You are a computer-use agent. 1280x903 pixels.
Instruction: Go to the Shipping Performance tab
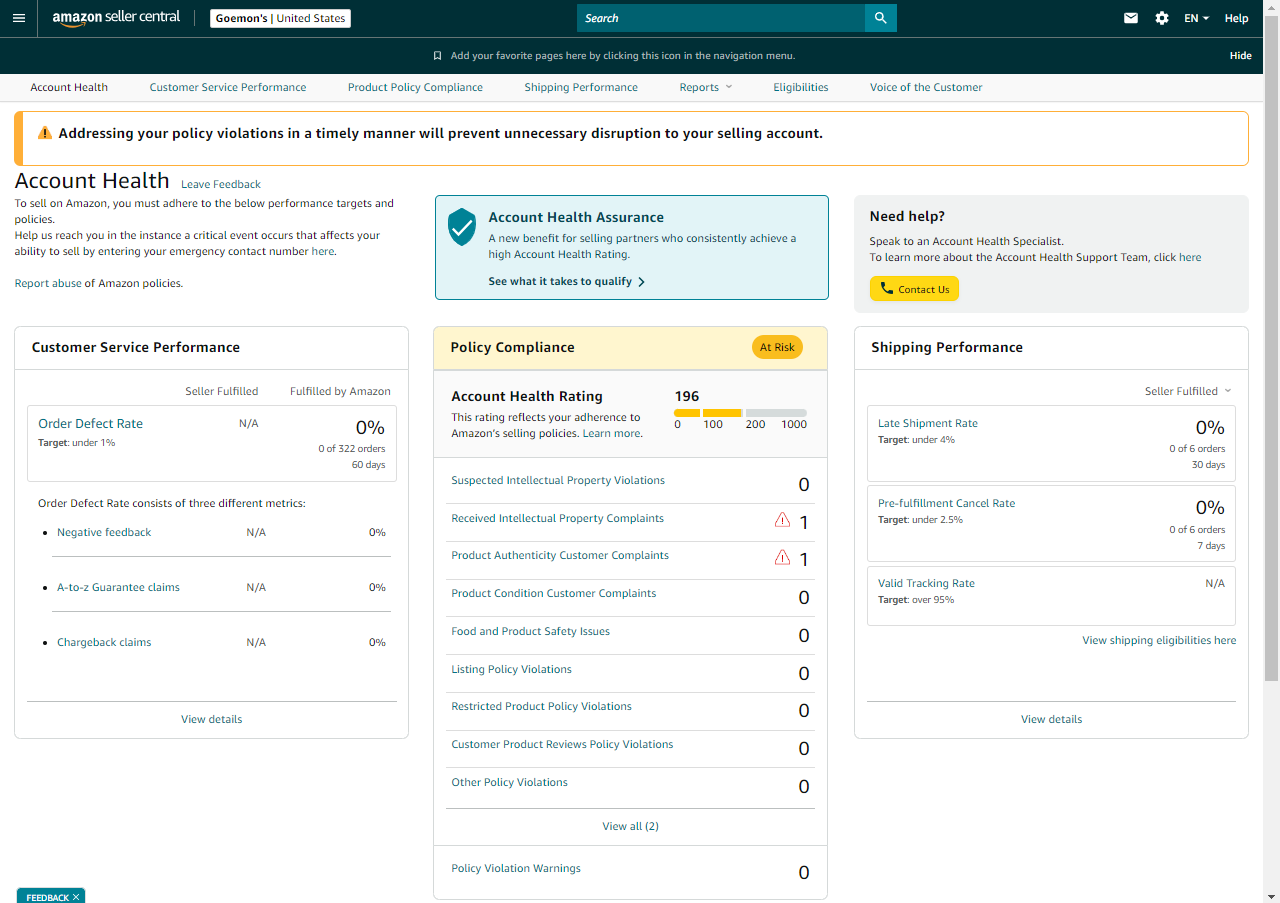coord(581,87)
